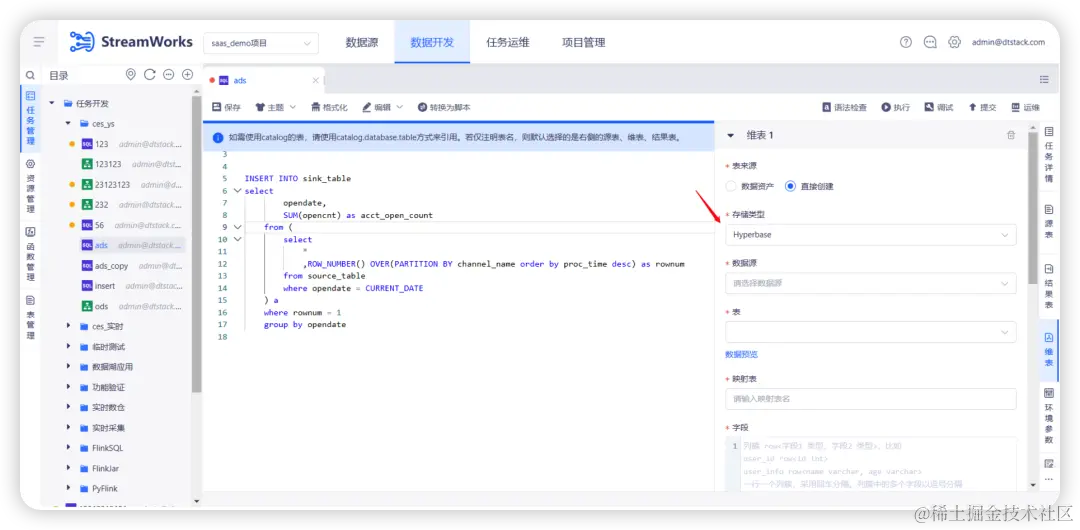This screenshot has height=530, width=1080.
Task: Open the settings gear in top bar
Action: pos(954,42)
